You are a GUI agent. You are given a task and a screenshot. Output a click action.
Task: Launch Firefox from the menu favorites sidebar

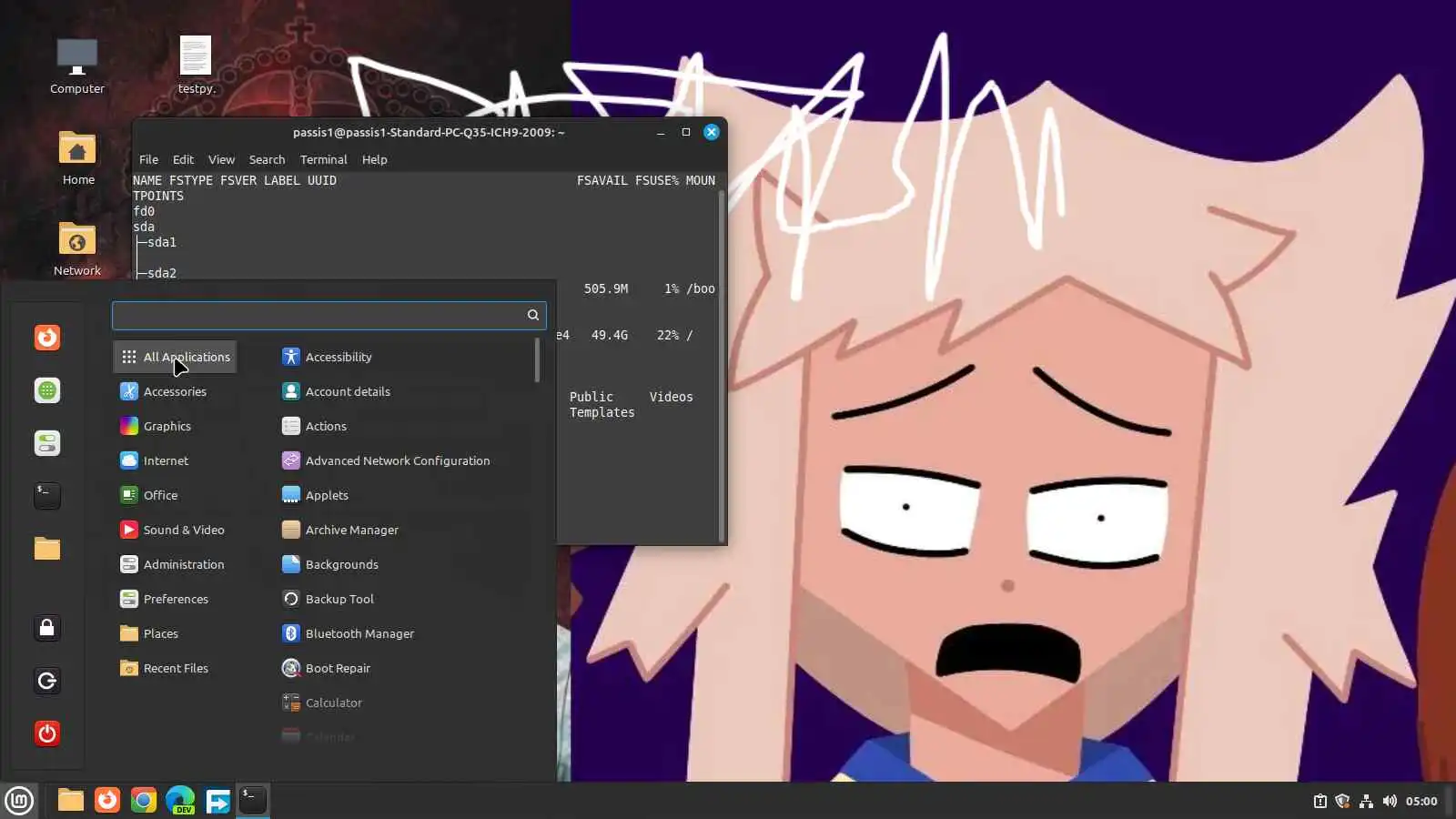coord(47,338)
